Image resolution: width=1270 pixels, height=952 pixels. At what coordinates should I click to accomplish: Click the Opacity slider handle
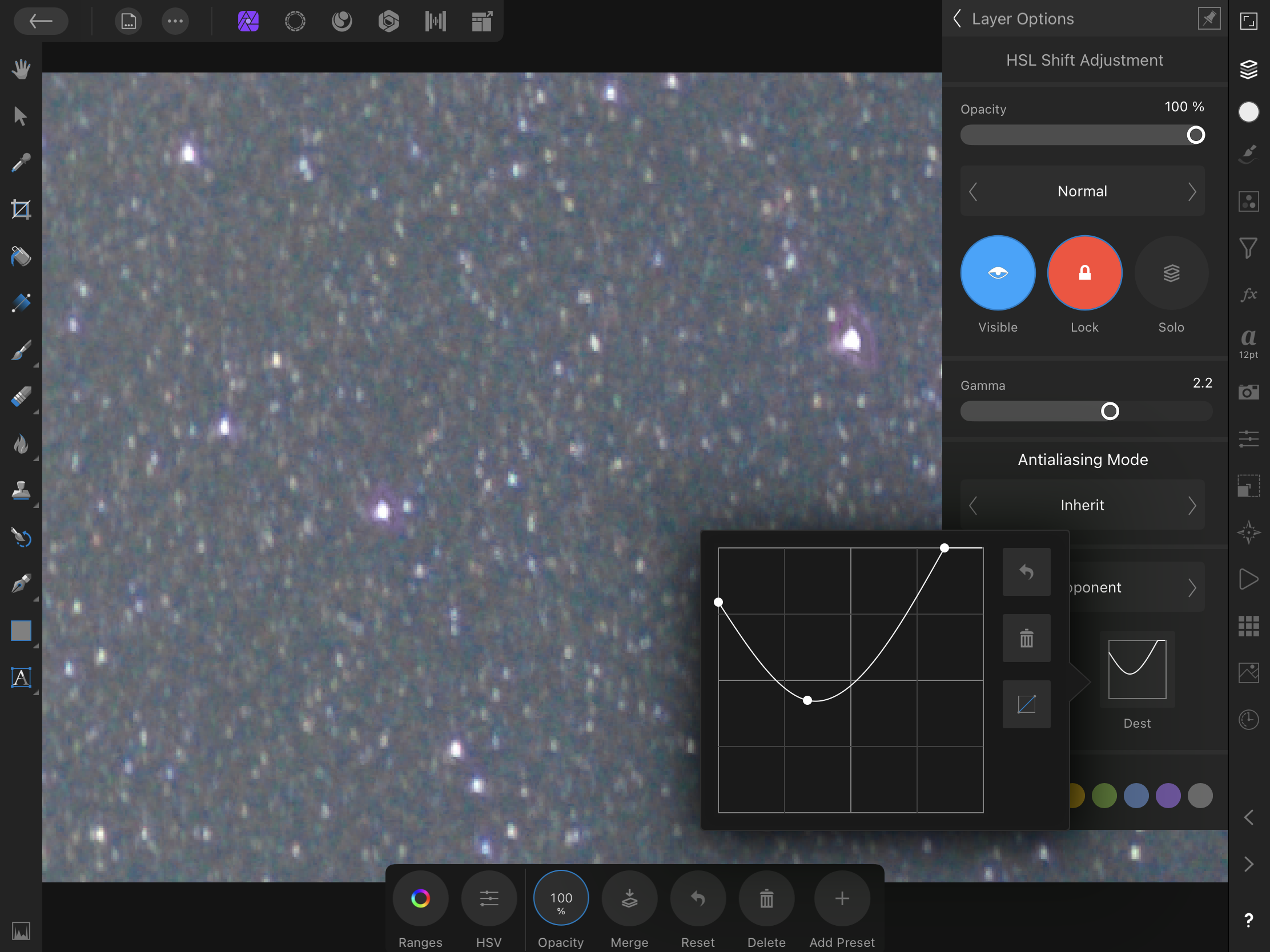pos(1195,135)
